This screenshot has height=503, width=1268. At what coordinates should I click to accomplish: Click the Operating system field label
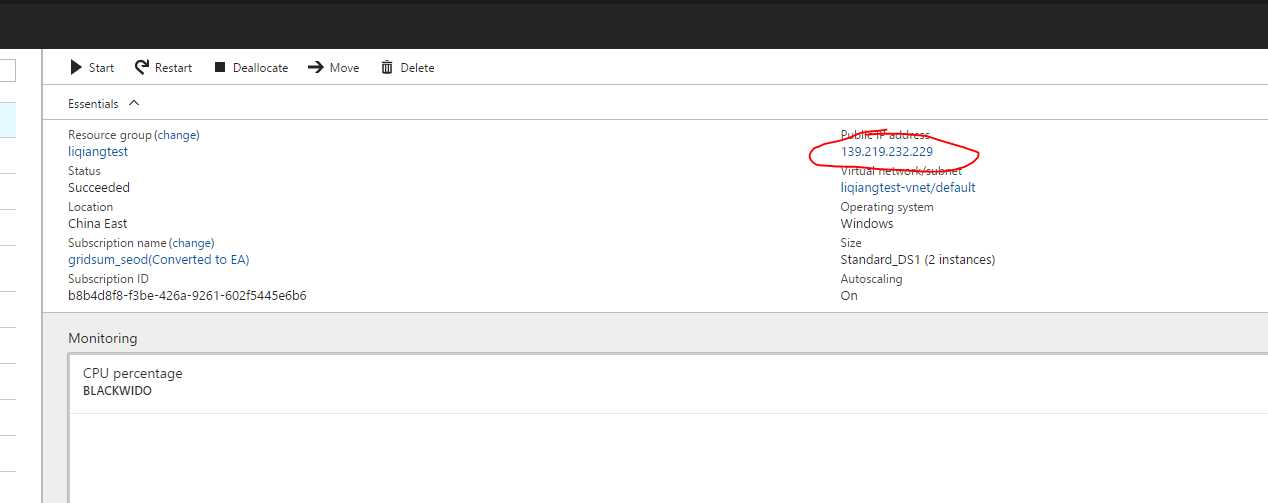tap(887, 207)
